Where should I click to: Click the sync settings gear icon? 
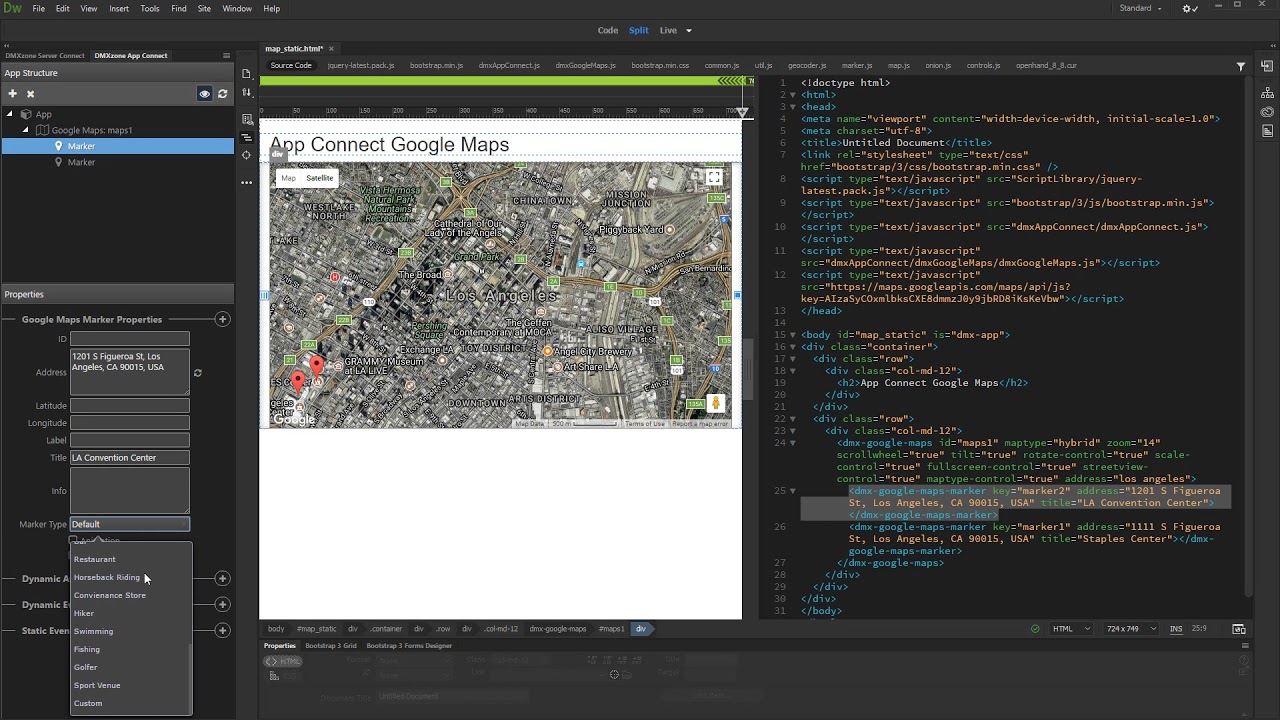[1190, 8]
